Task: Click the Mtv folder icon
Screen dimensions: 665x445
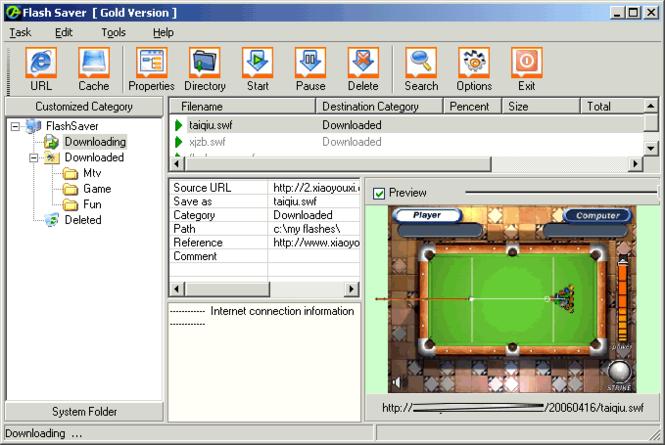Action: click(70, 173)
